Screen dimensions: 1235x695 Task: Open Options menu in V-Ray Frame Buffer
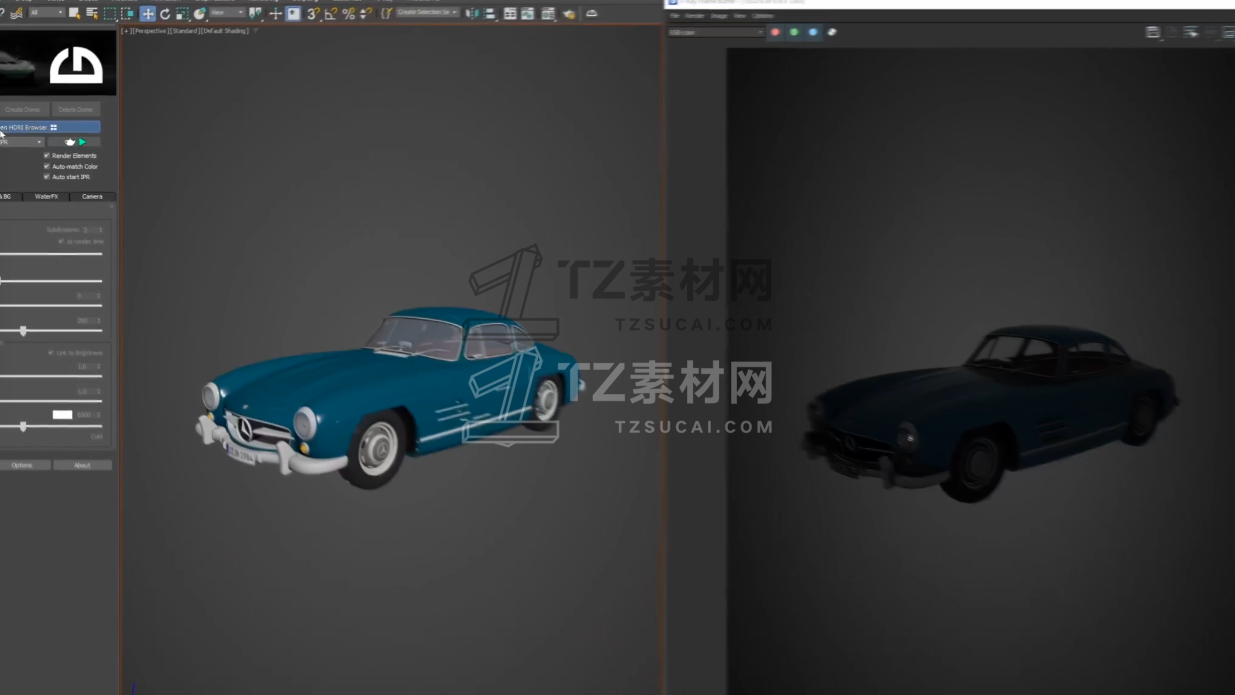point(763,16)
